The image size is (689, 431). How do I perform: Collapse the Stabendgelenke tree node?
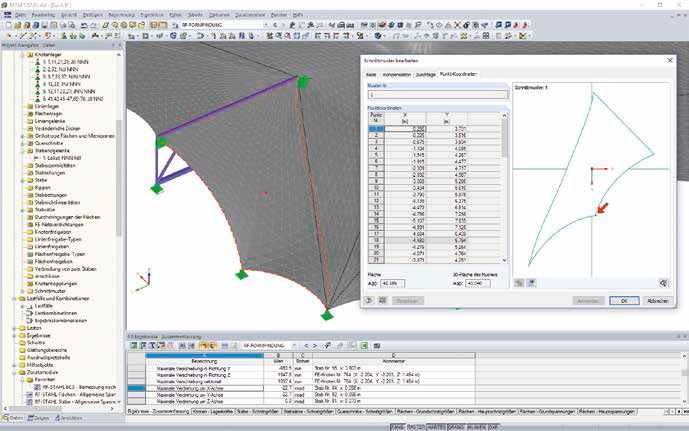(x=22, y=151)
